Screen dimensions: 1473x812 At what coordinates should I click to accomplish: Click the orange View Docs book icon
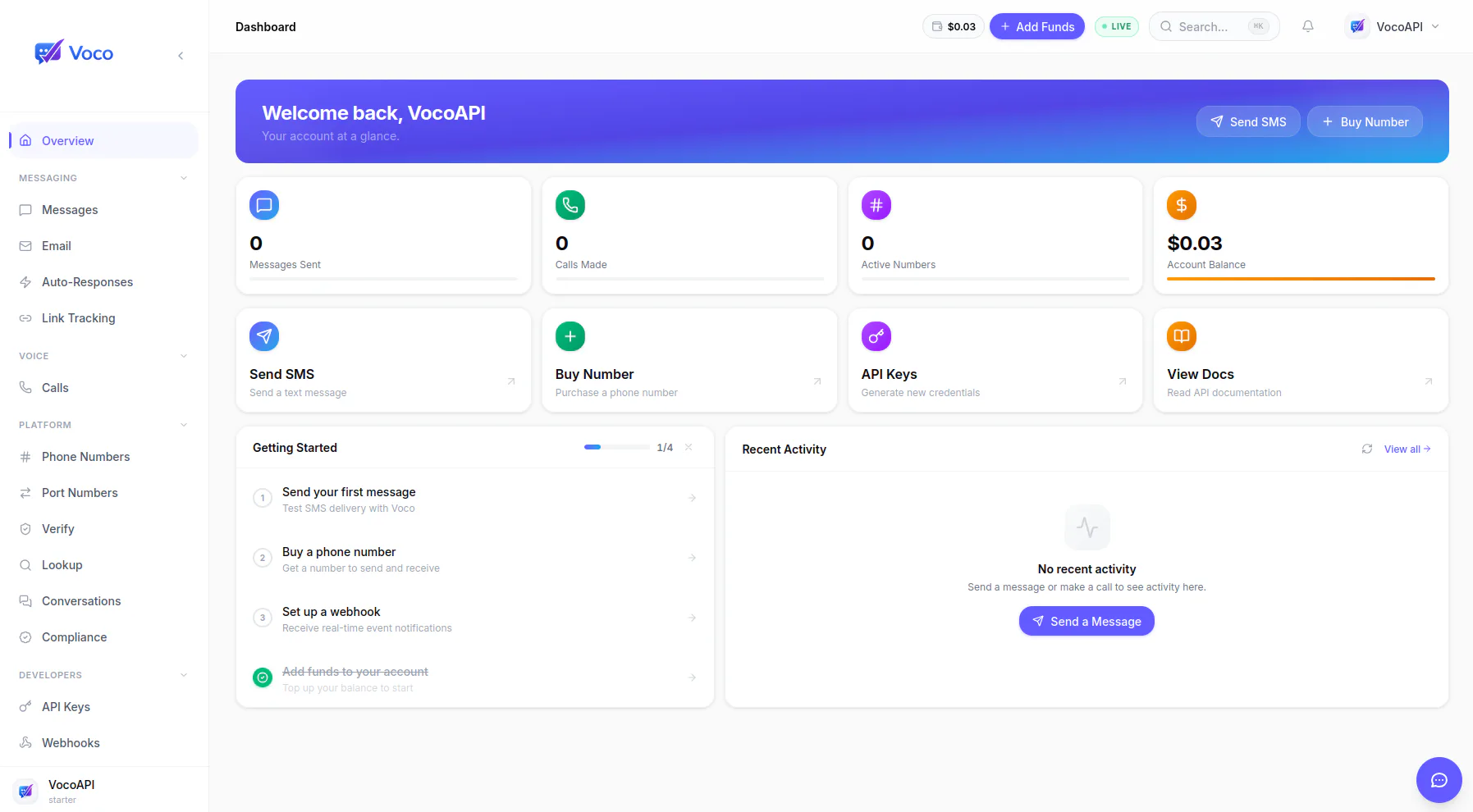tap(1182, 336)
